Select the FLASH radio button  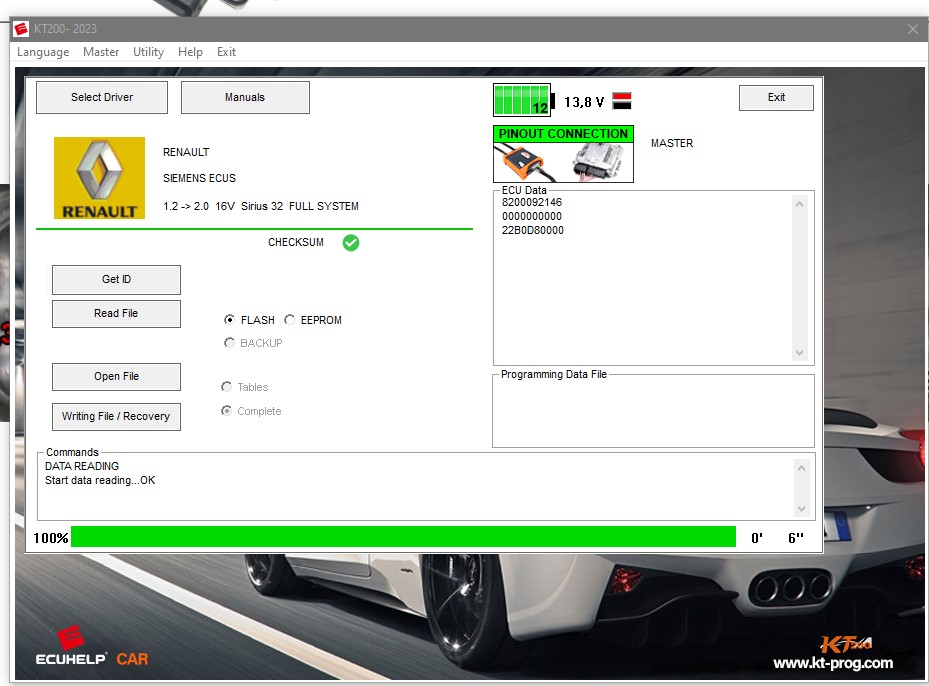tap(230, 320)
